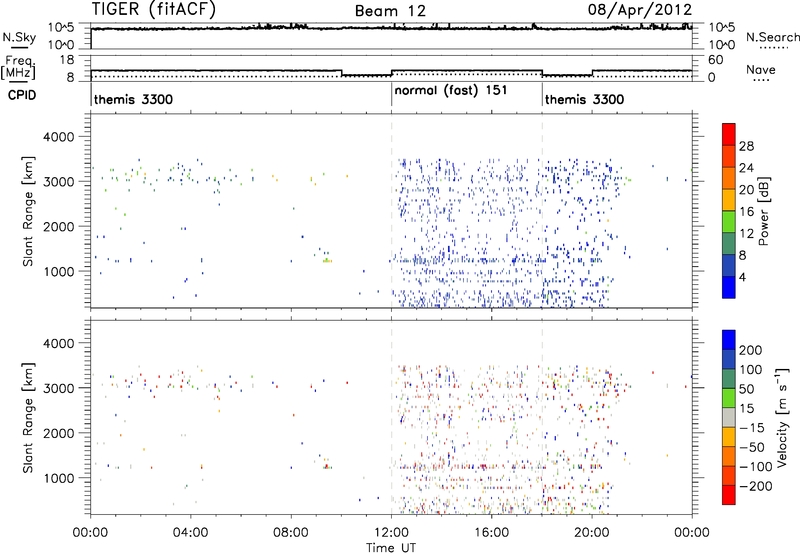The height and width of the screenshot is (554, 800).
Task: Click the '16:00' time tick label
Action: coord(491,533)
